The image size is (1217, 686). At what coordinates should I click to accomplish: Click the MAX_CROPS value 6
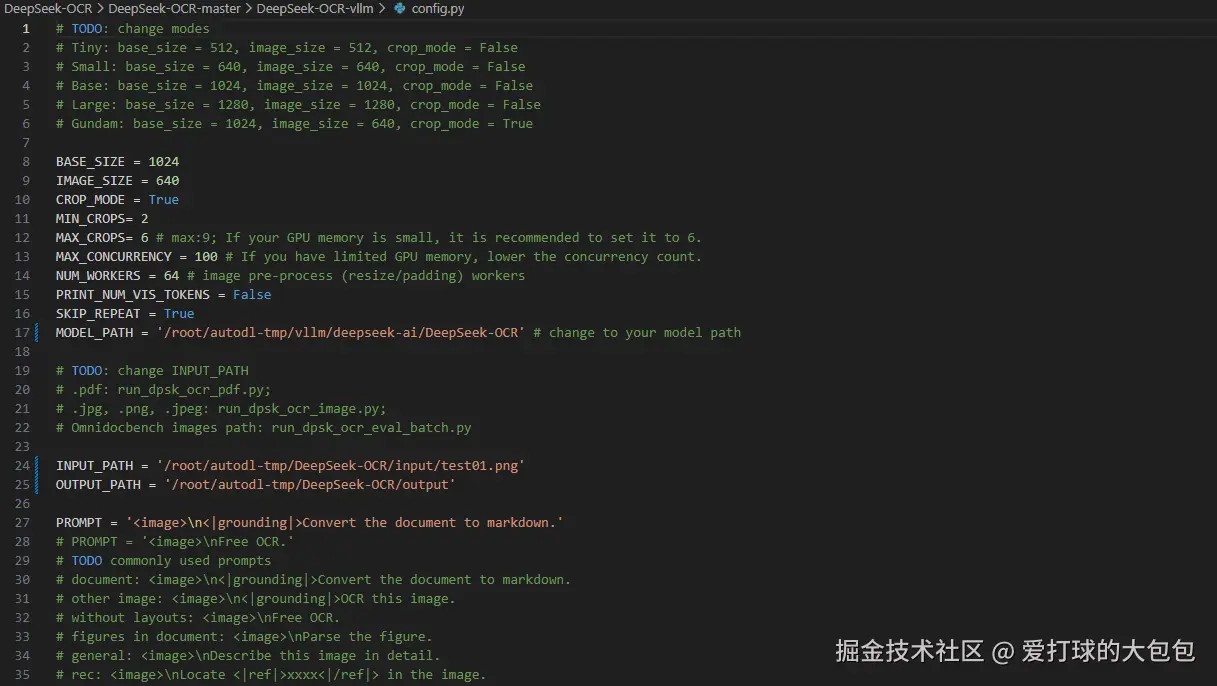click(x=144, y=238)
